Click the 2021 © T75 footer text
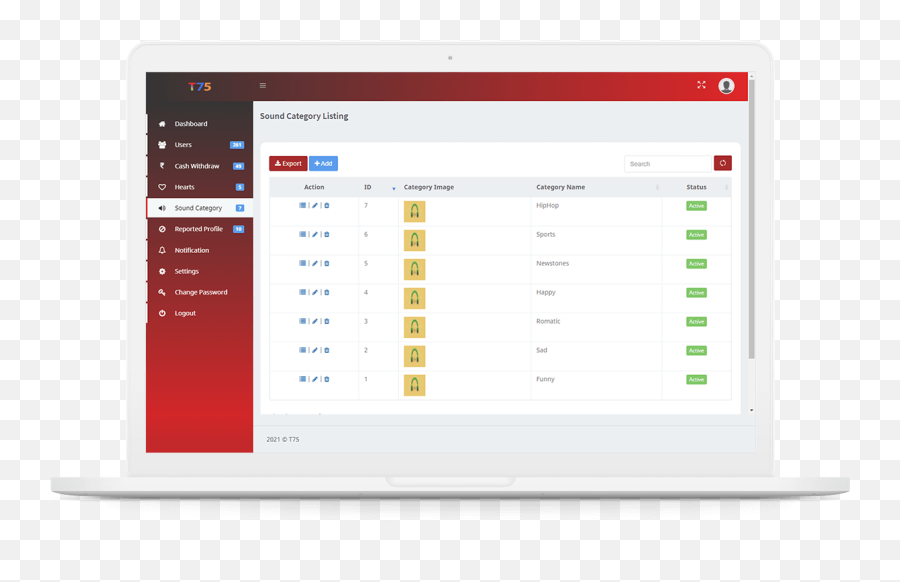The width and height of the screenshot is (900, 582). [x=283, y=440]
